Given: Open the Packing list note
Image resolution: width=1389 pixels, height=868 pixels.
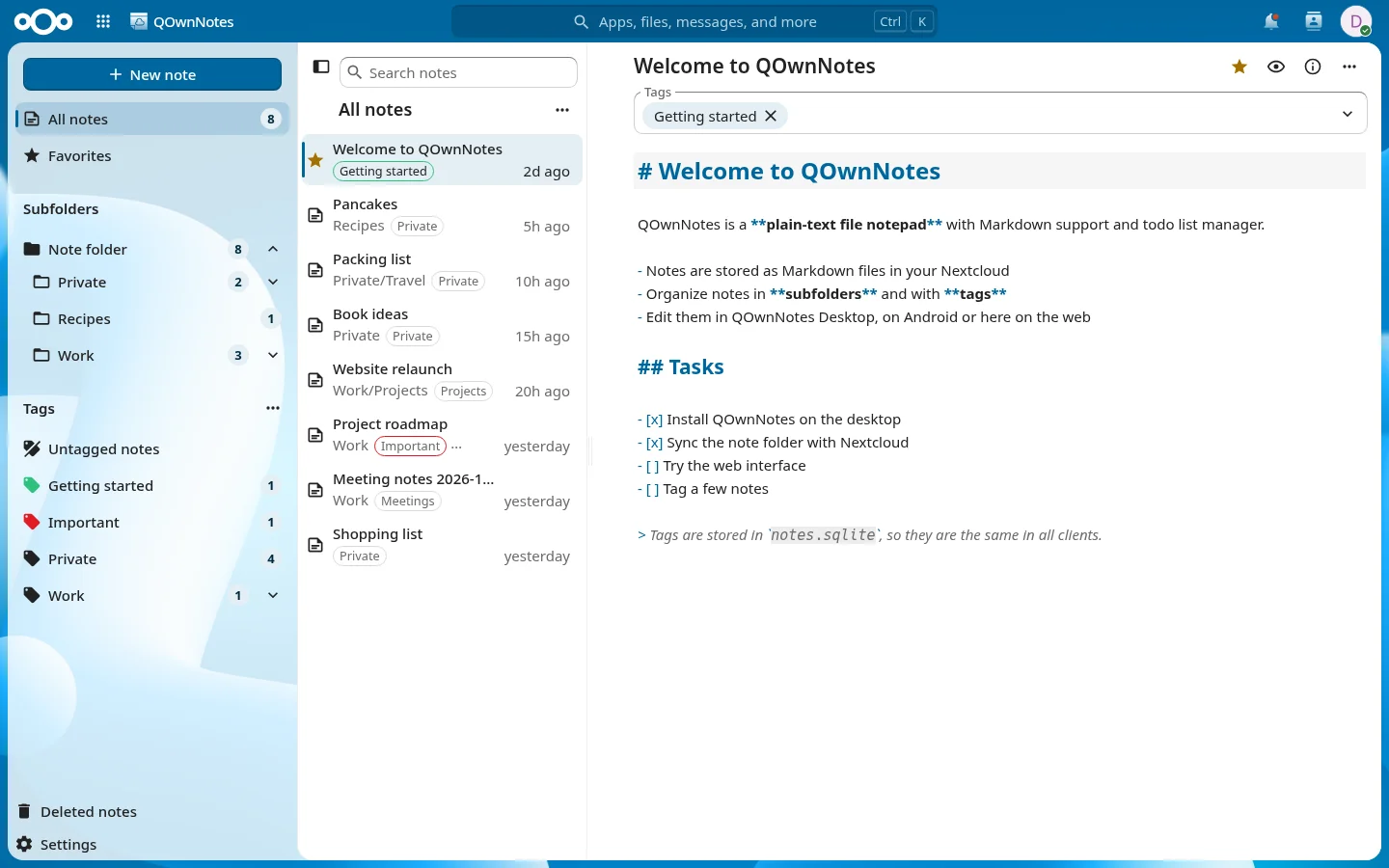Looking at the screenshot, I should [x=443, y=270].
